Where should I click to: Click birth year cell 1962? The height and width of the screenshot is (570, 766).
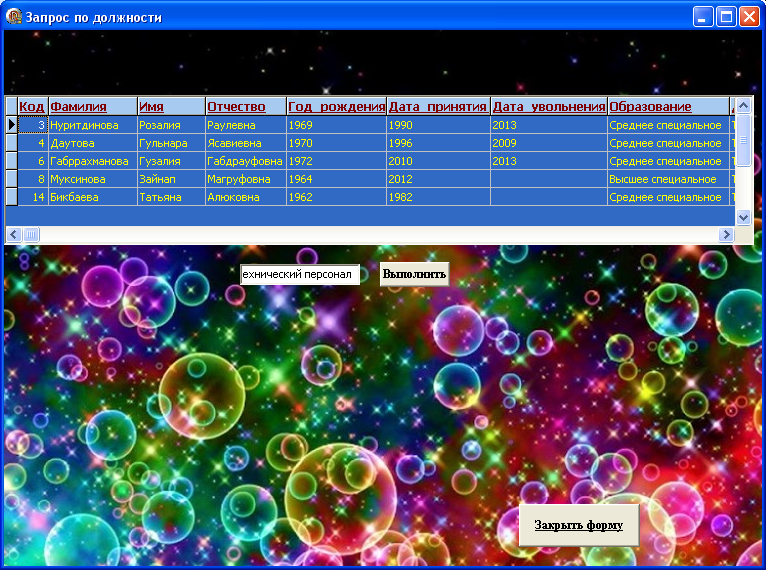point(337,197)
